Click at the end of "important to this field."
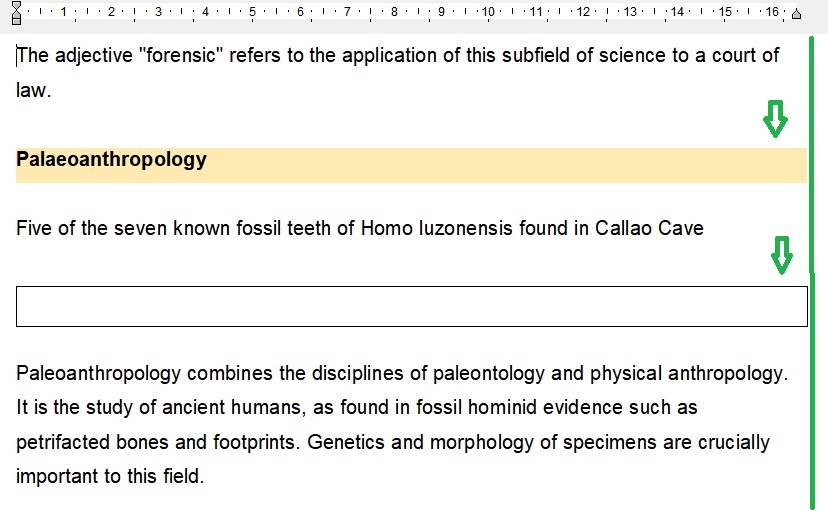The height and width of the screenshot is (511, 828). coord(205,477)
